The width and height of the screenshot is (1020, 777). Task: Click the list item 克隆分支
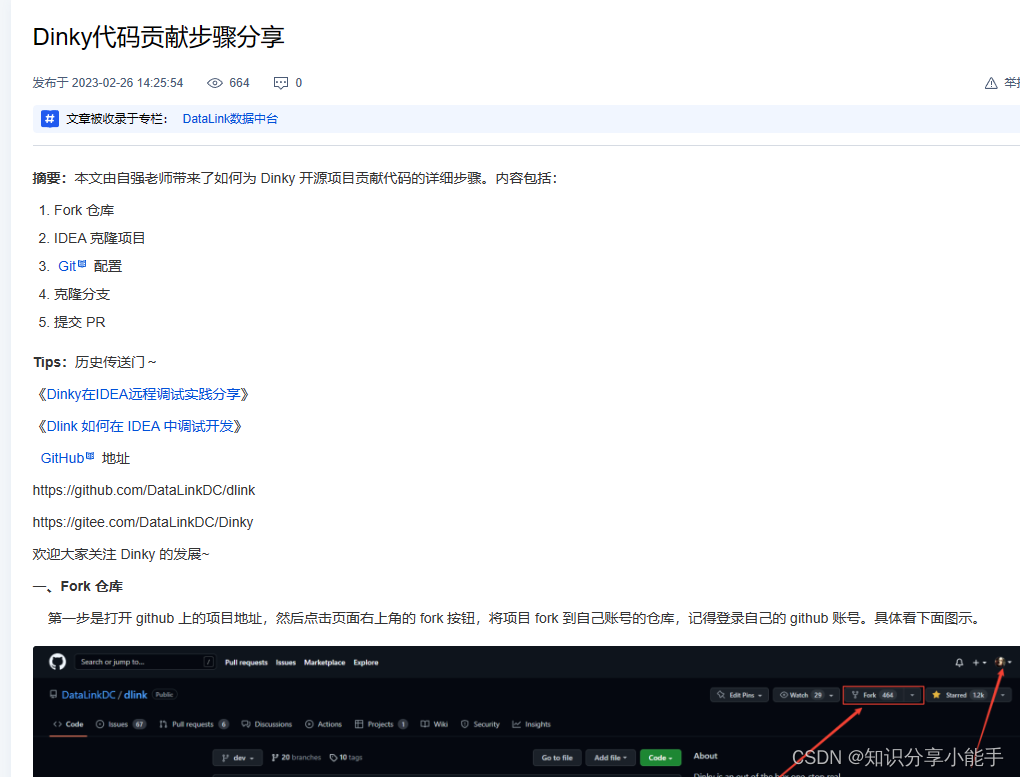[x=82, y=294]
